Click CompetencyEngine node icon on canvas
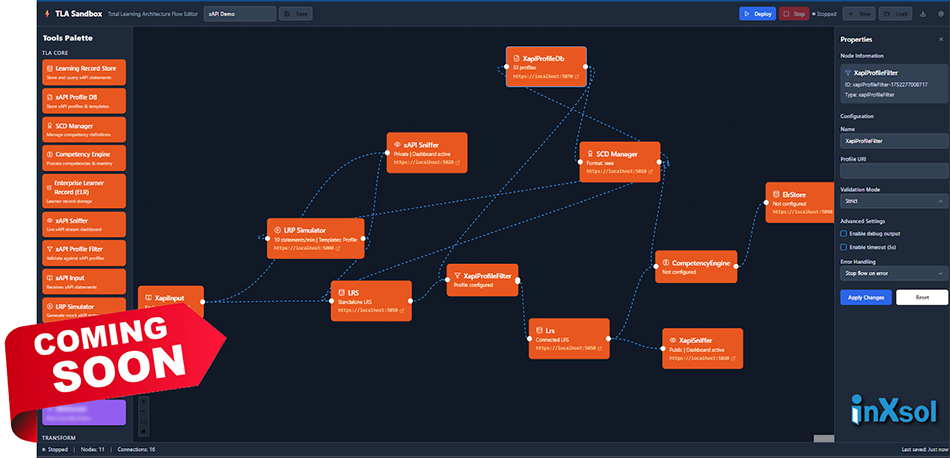 [665, 263]
